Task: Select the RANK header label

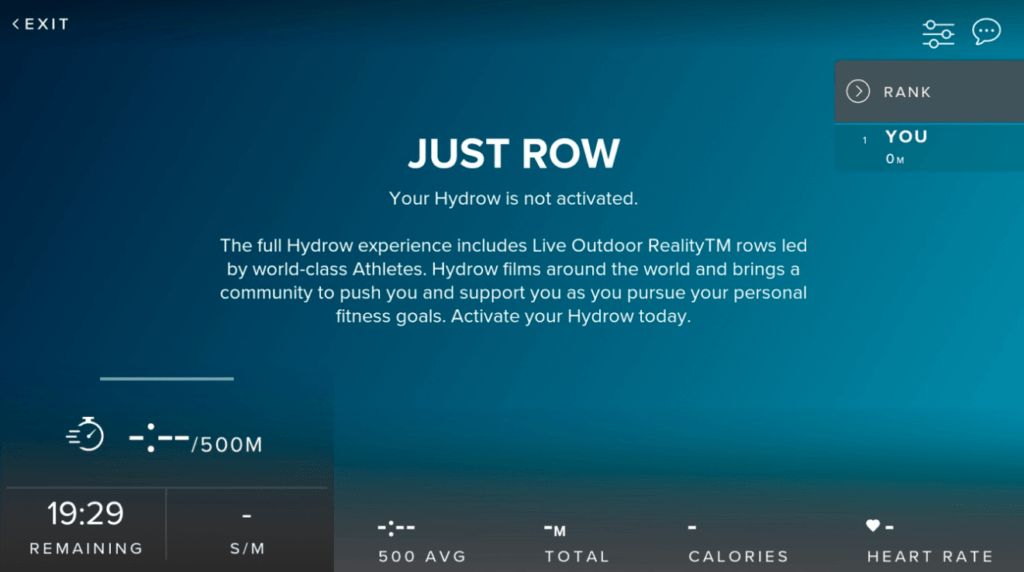Action: (907, 92)
